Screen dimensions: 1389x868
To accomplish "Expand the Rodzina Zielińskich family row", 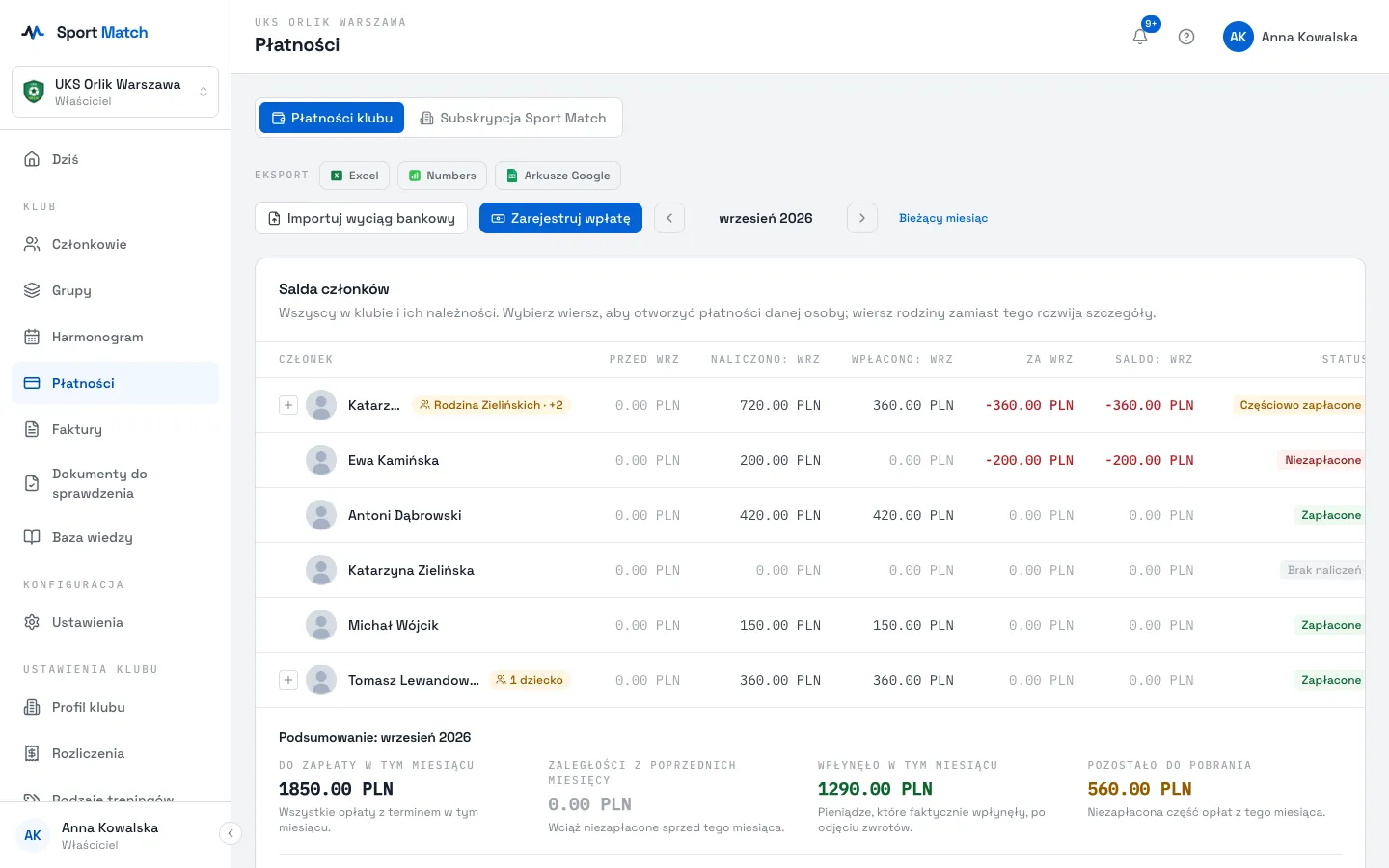I will (x=288, y=405).
